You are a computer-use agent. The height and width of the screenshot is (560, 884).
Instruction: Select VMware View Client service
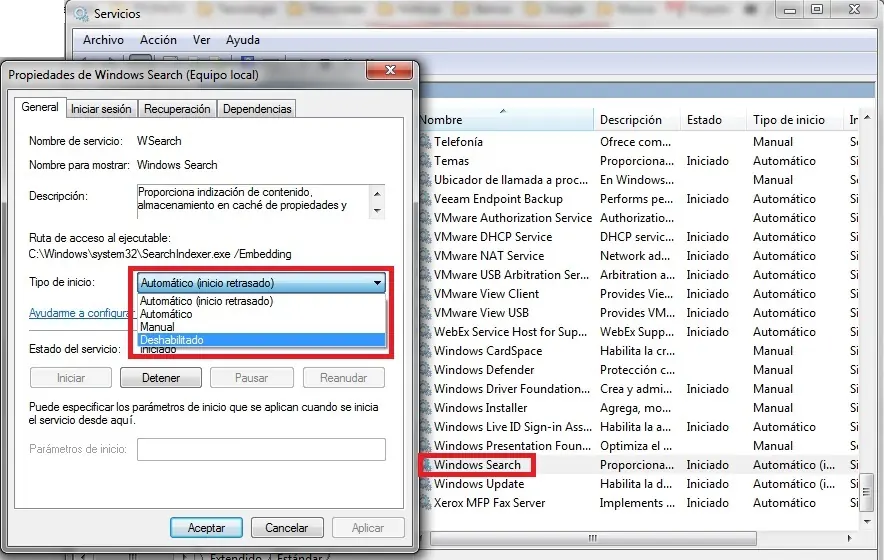[639, 294]
